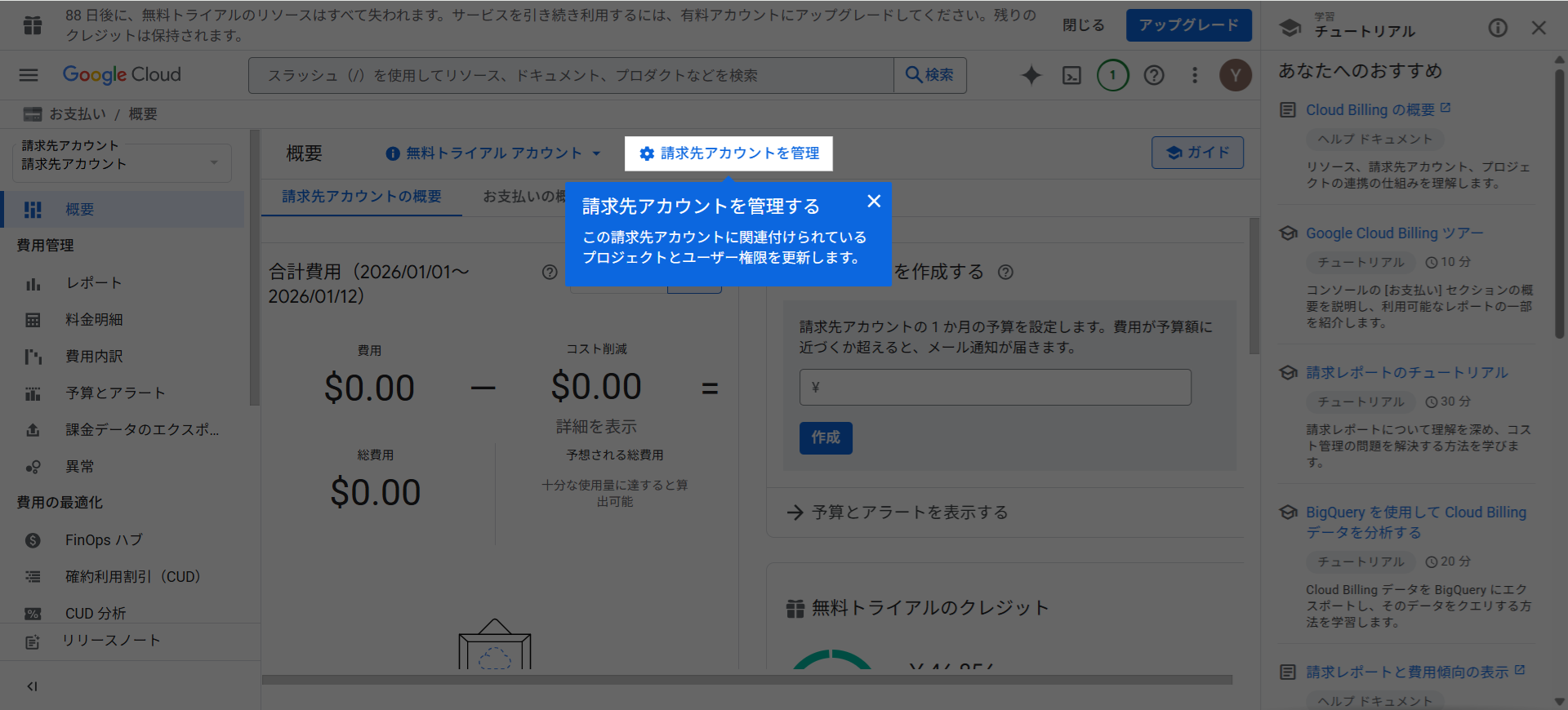Click 請求先アカウントを管理 link
The height and width of the screenshot is (710, 1568).
click(729, 153)
